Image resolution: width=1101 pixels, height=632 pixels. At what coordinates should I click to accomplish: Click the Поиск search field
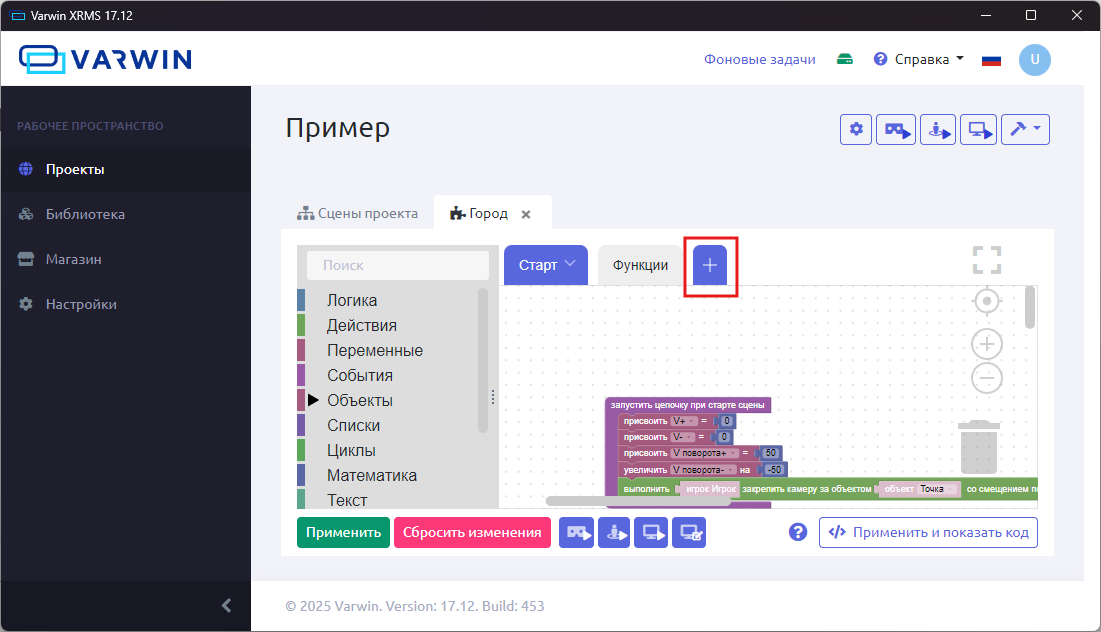pyautogui.click(x=398, y=266)
